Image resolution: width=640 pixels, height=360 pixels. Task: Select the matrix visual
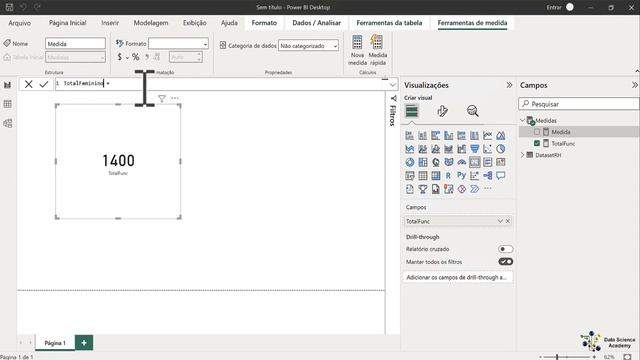436,176
